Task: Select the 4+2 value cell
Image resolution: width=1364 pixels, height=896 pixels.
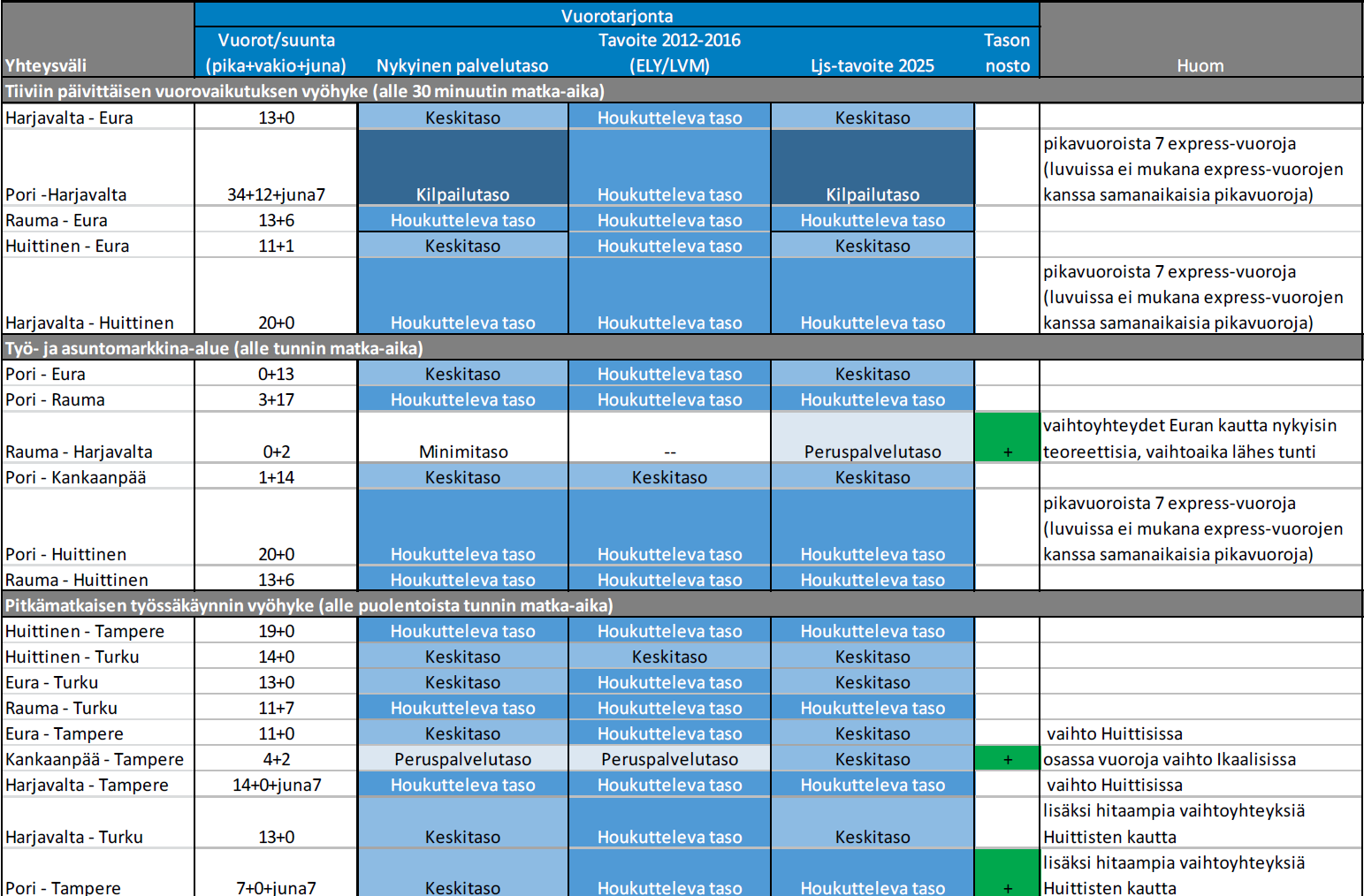Action: (277, 759)
